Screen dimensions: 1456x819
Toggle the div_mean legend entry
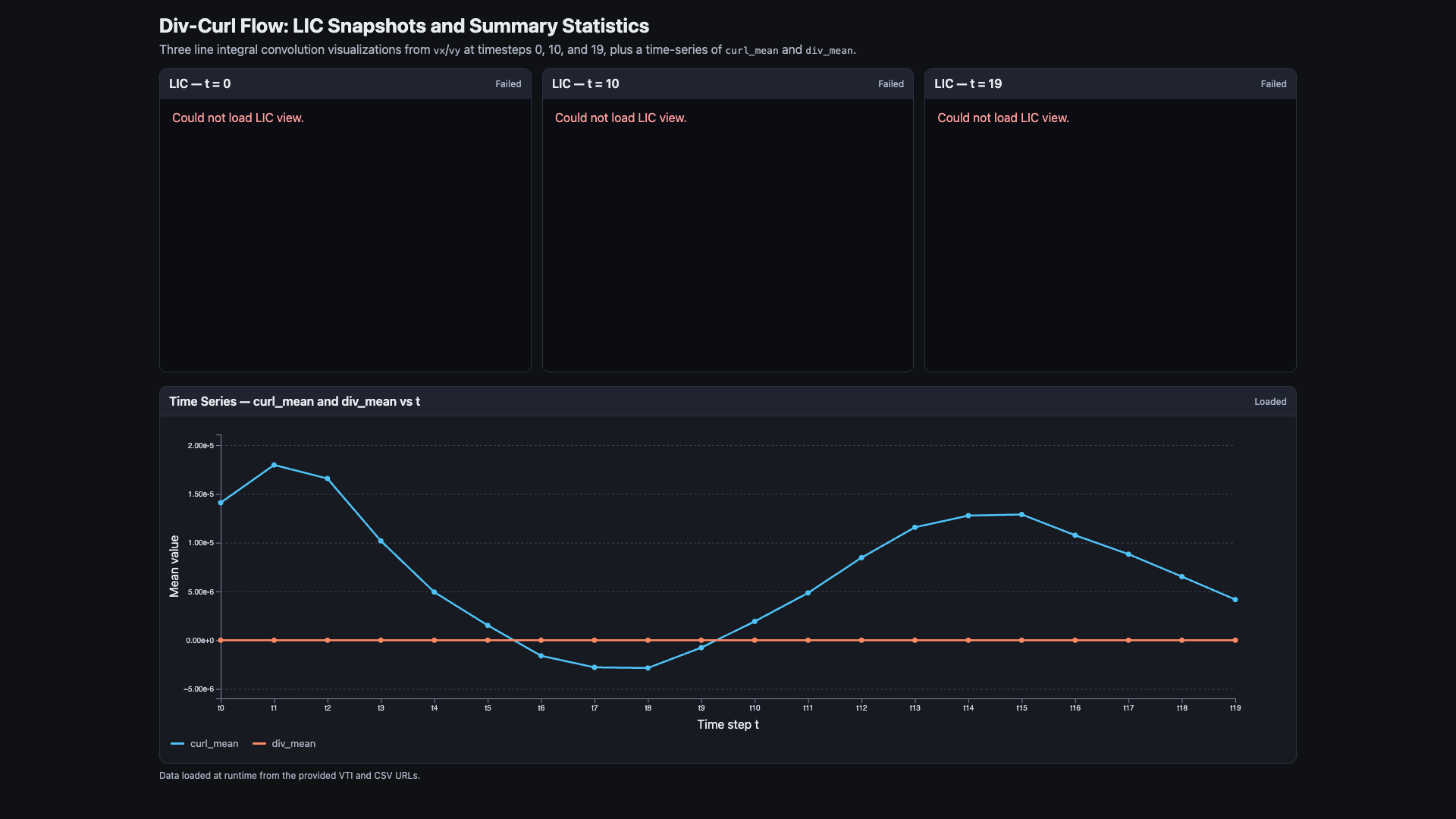(x=284, y=744)
